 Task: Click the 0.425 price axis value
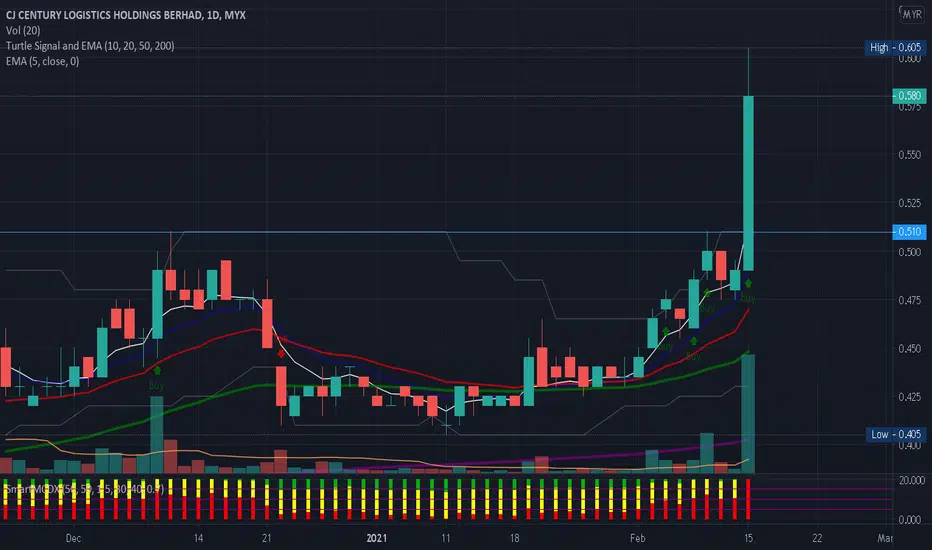point(909,397)
